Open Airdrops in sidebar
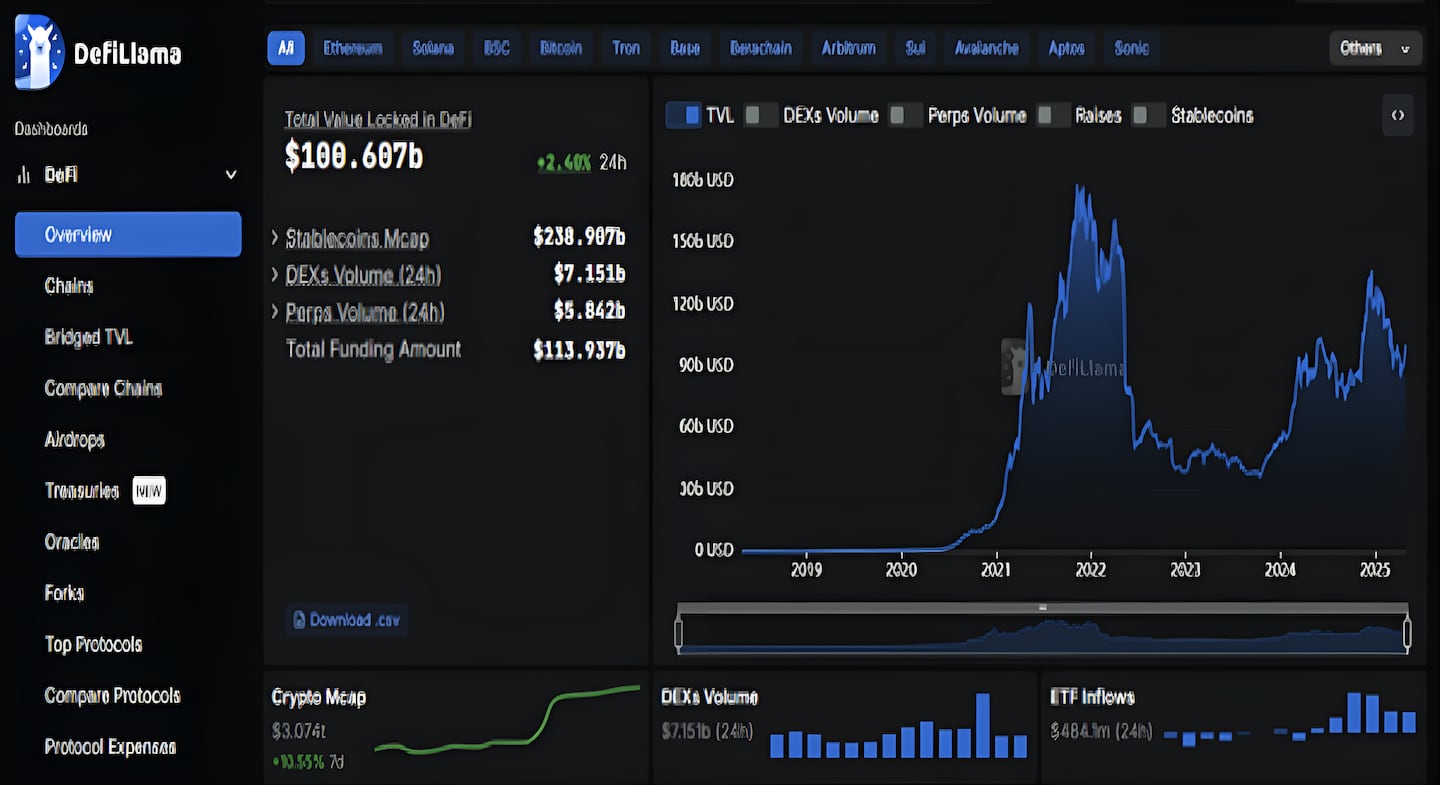The height and width of the screenshot is (785, 1440). (x=75, y=439)
